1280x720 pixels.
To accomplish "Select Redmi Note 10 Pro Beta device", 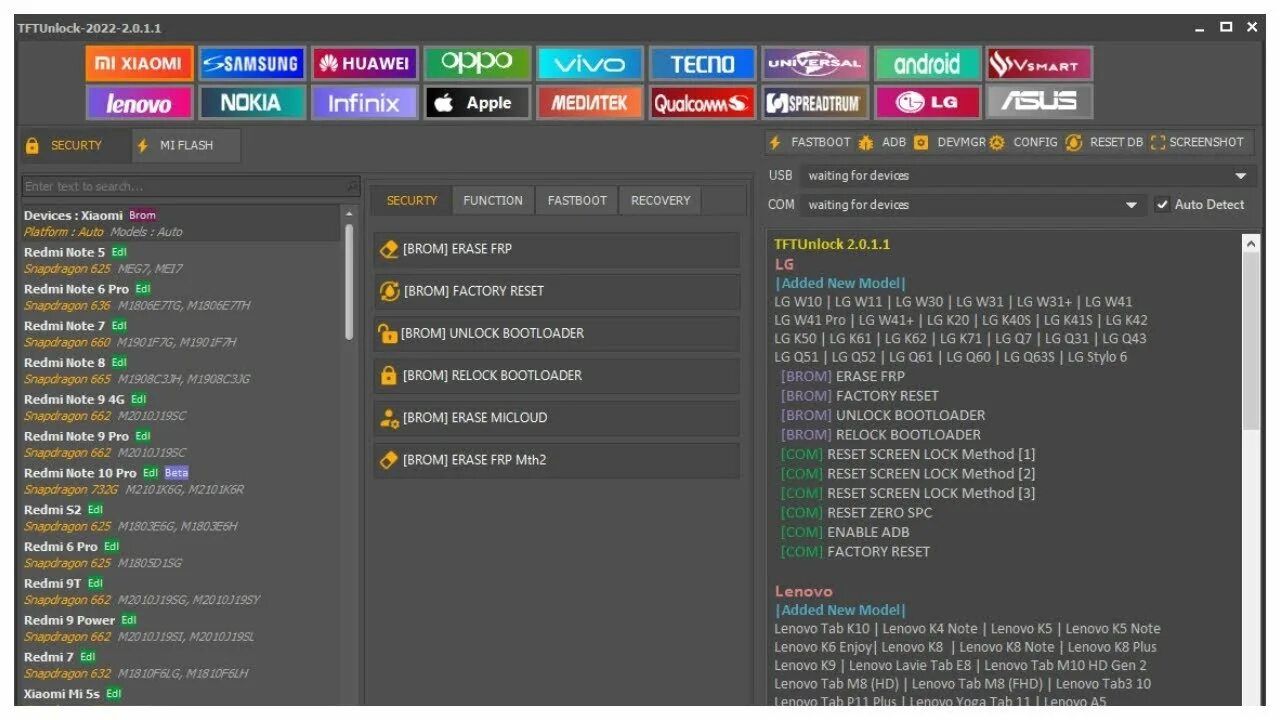I will [x=182, y=481].
